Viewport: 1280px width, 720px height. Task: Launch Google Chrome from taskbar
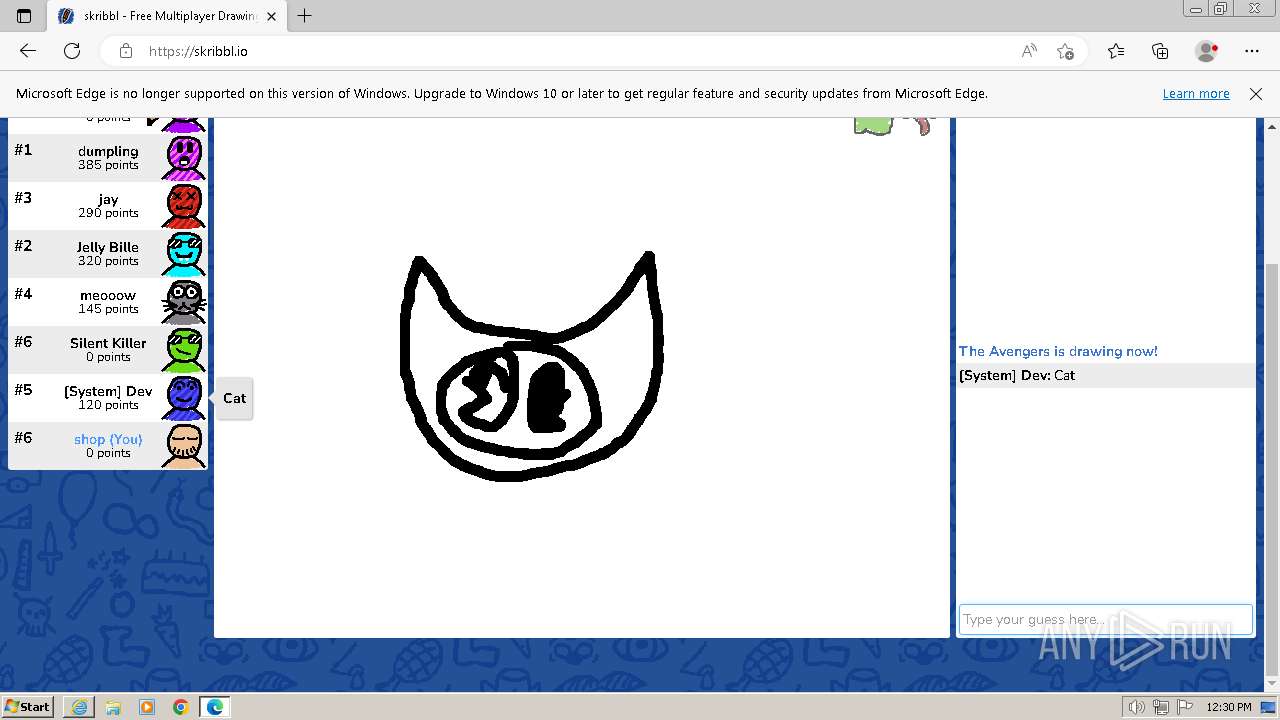click(181, 707)
